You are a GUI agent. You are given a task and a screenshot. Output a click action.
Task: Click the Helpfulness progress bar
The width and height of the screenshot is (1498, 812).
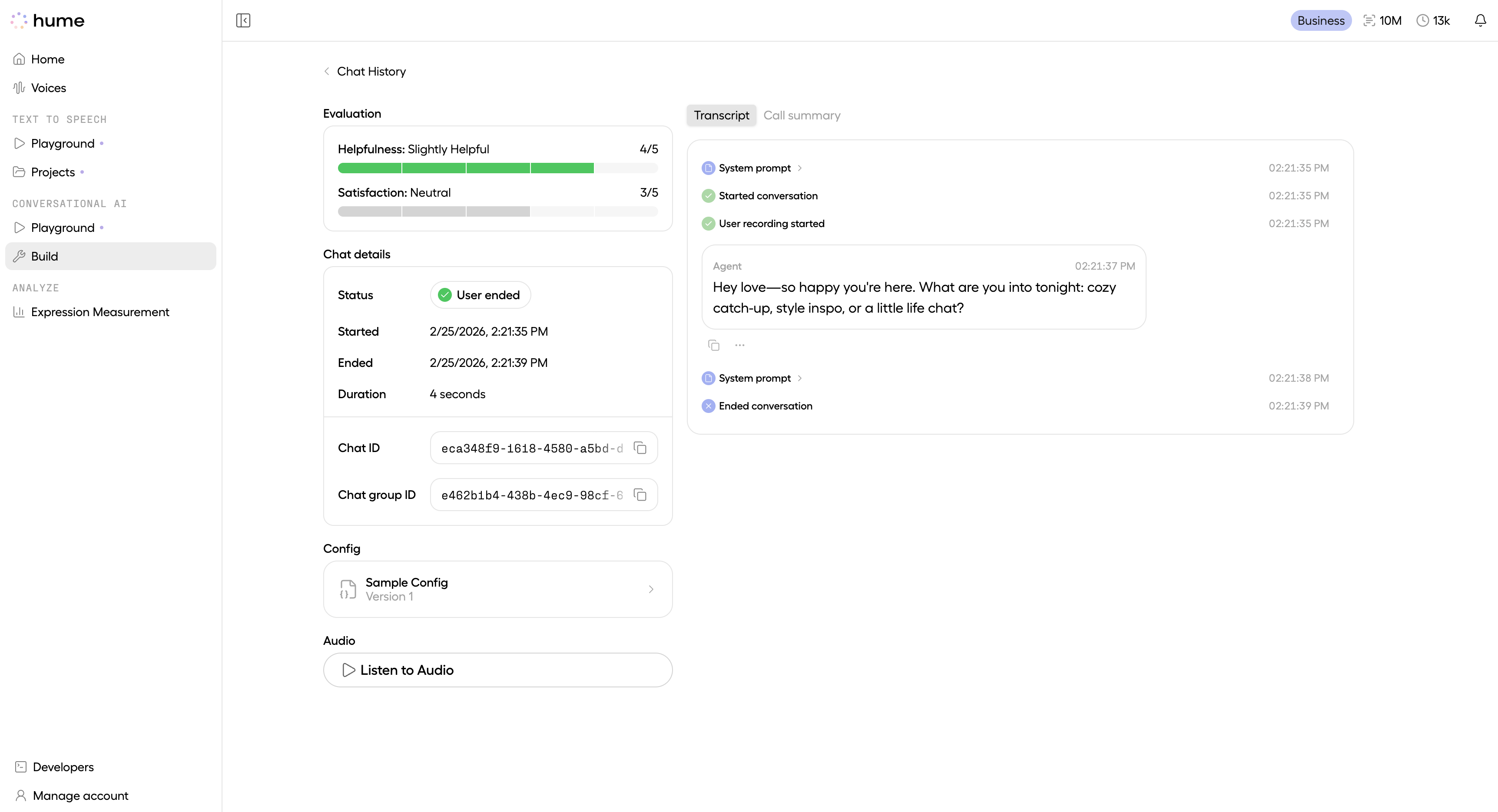click(497, 168)
